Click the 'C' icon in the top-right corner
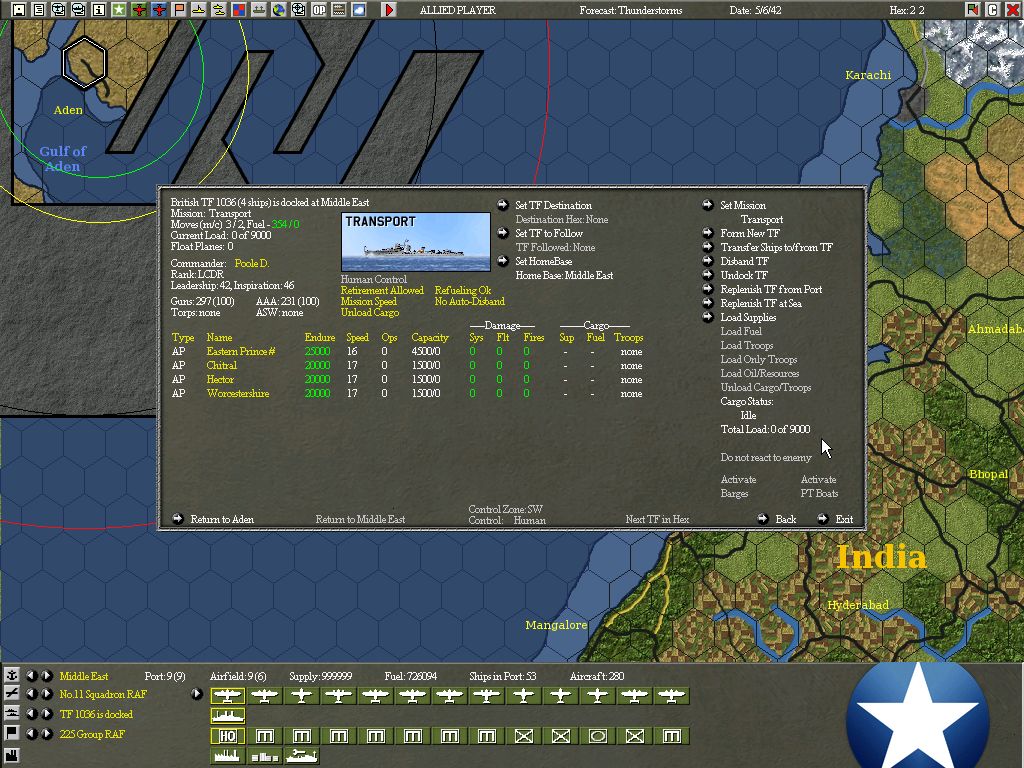 (x=993, y=10)
